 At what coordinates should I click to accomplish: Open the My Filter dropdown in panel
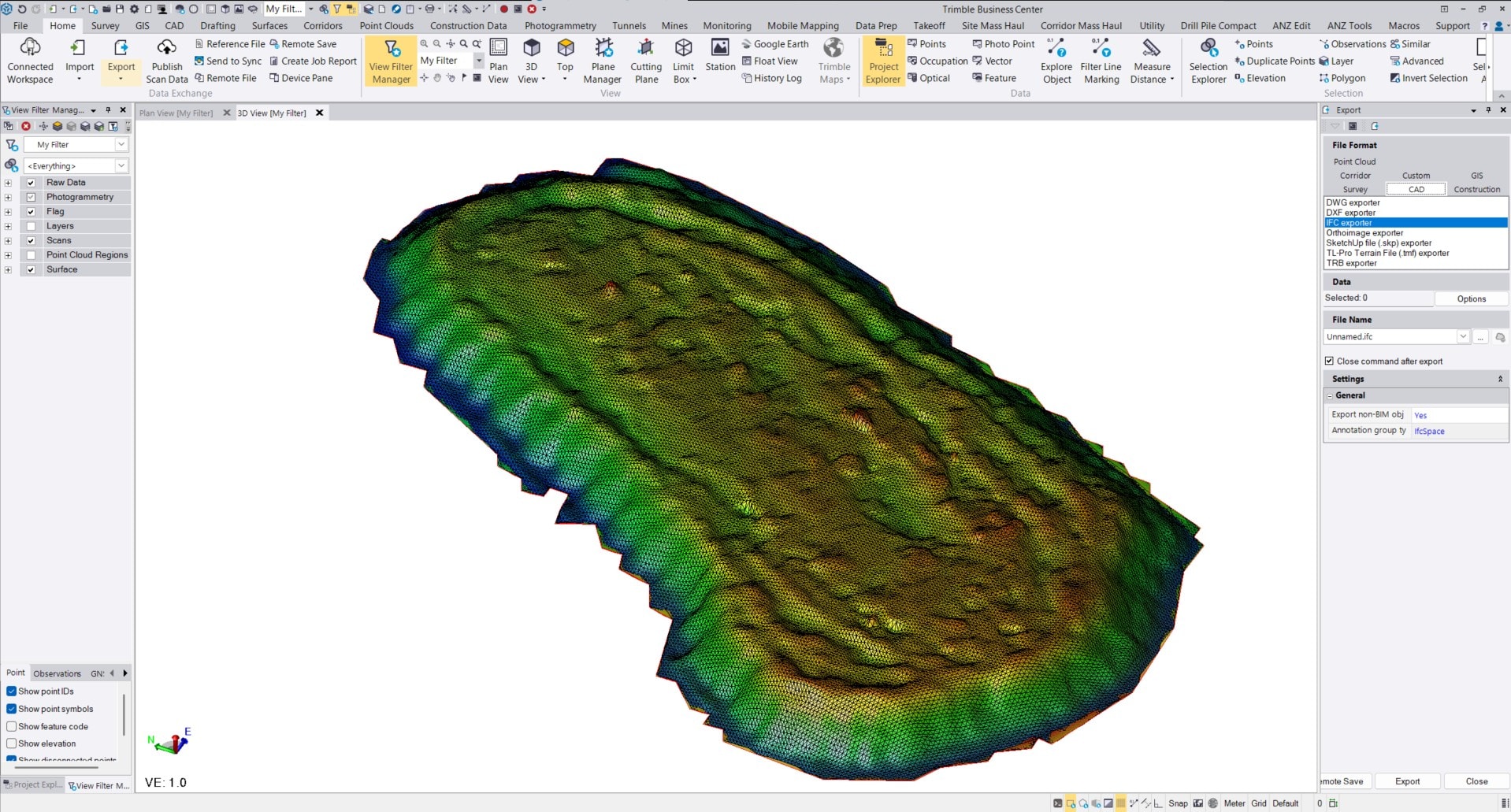121,144
